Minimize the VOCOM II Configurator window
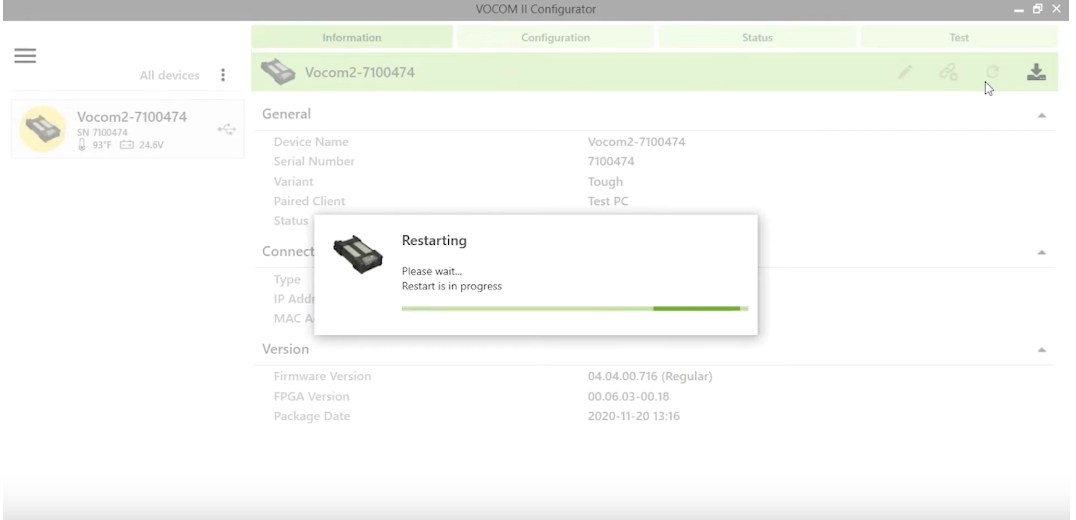This screenshot has height=520, width=1076. click(x=1019, y=10)
